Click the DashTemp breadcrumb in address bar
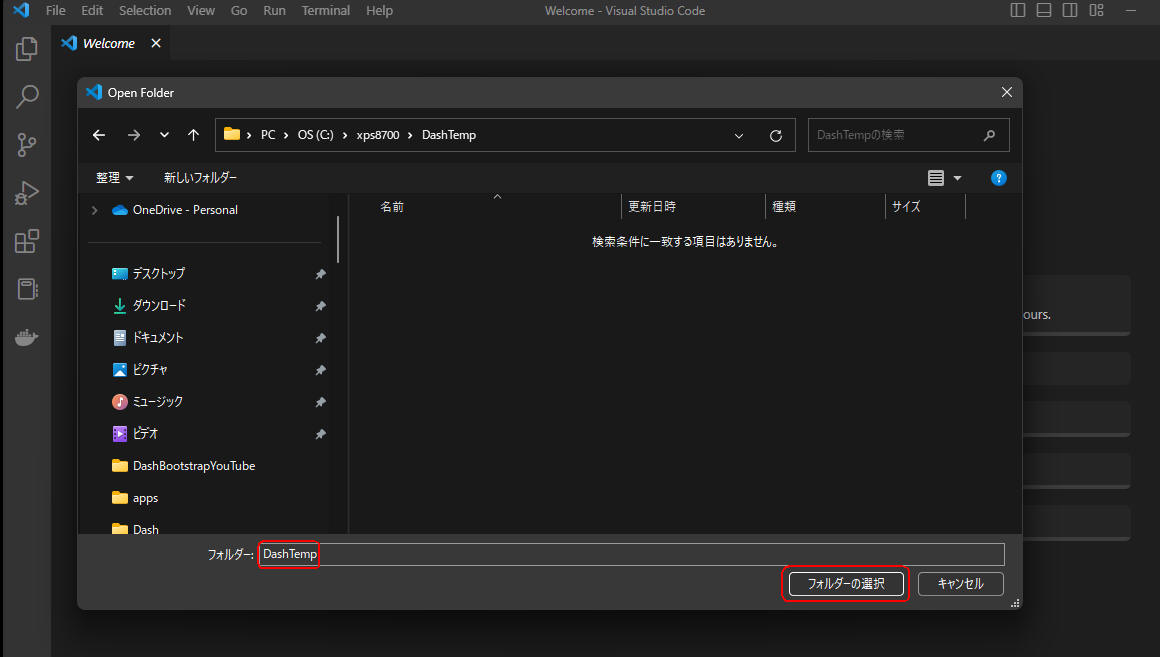 [449, 135]
